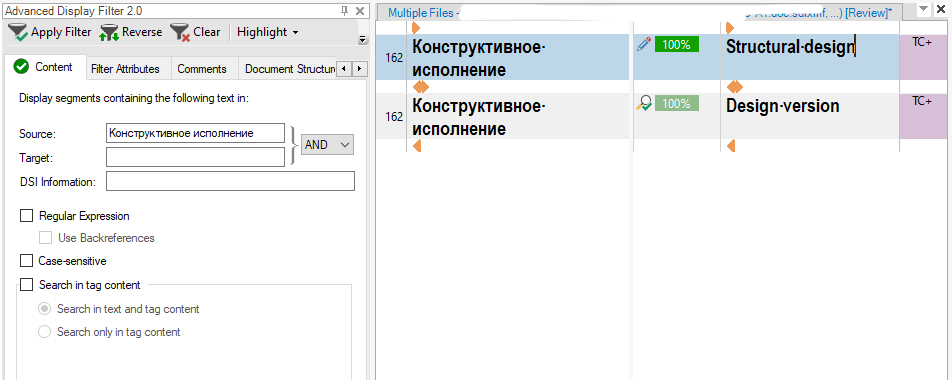Image resolution: width=952 pixels, height=380 pixels.
Task: Close the Advanced Display Filter panel
Action: 359,10
